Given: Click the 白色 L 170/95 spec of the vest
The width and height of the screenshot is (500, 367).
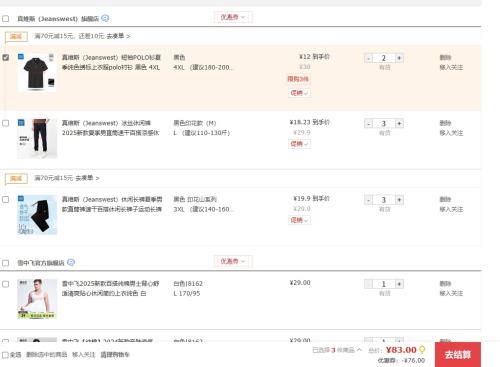Looking at the screenshot, I should [x=188, y=288].
